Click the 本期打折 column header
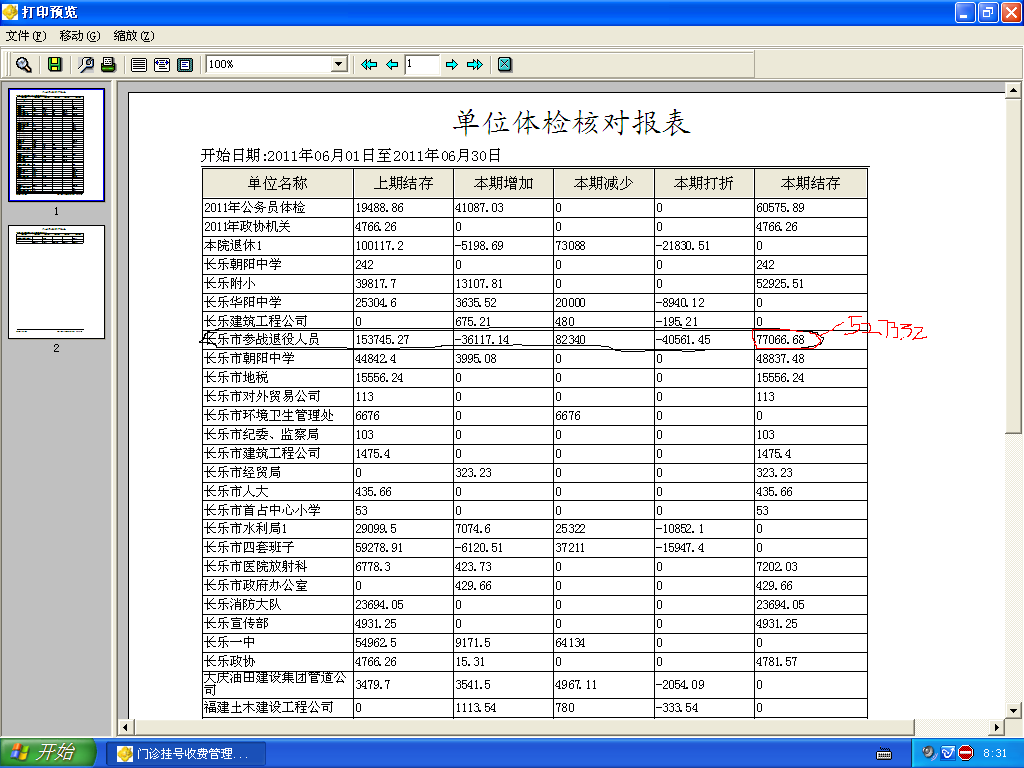Screen dimensions: 1024x768 (704, 184)
